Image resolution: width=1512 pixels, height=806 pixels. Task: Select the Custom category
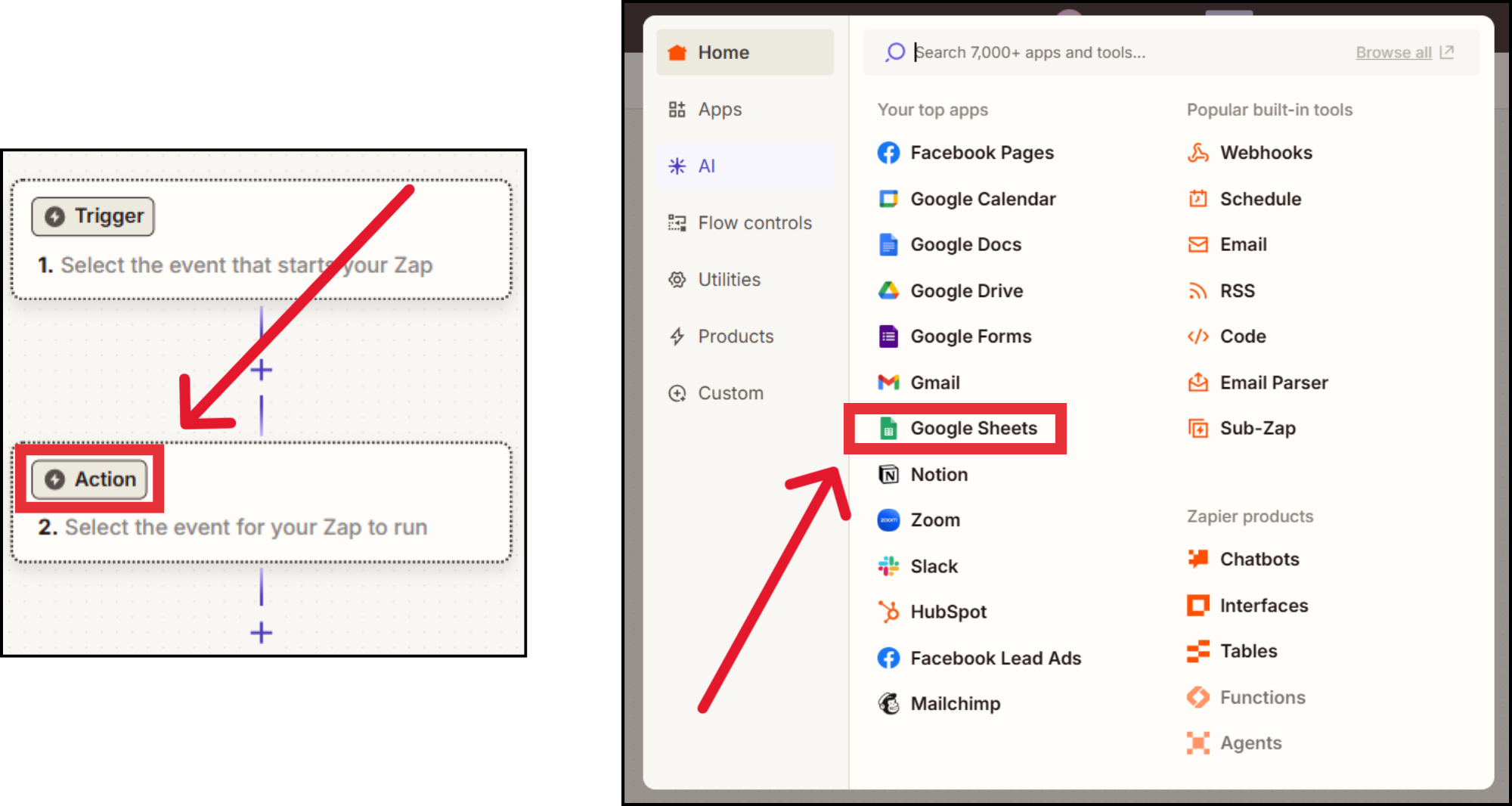pos(745,393)
